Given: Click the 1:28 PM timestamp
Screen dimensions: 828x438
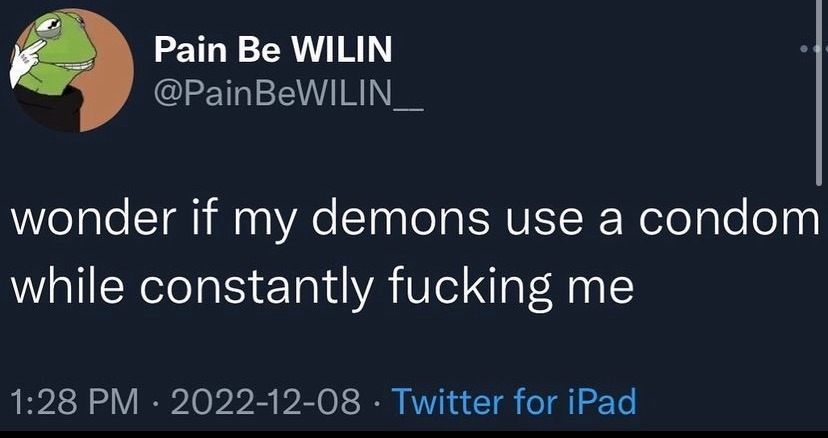Looking at the screenshot, I should click(x=73, y=402).
